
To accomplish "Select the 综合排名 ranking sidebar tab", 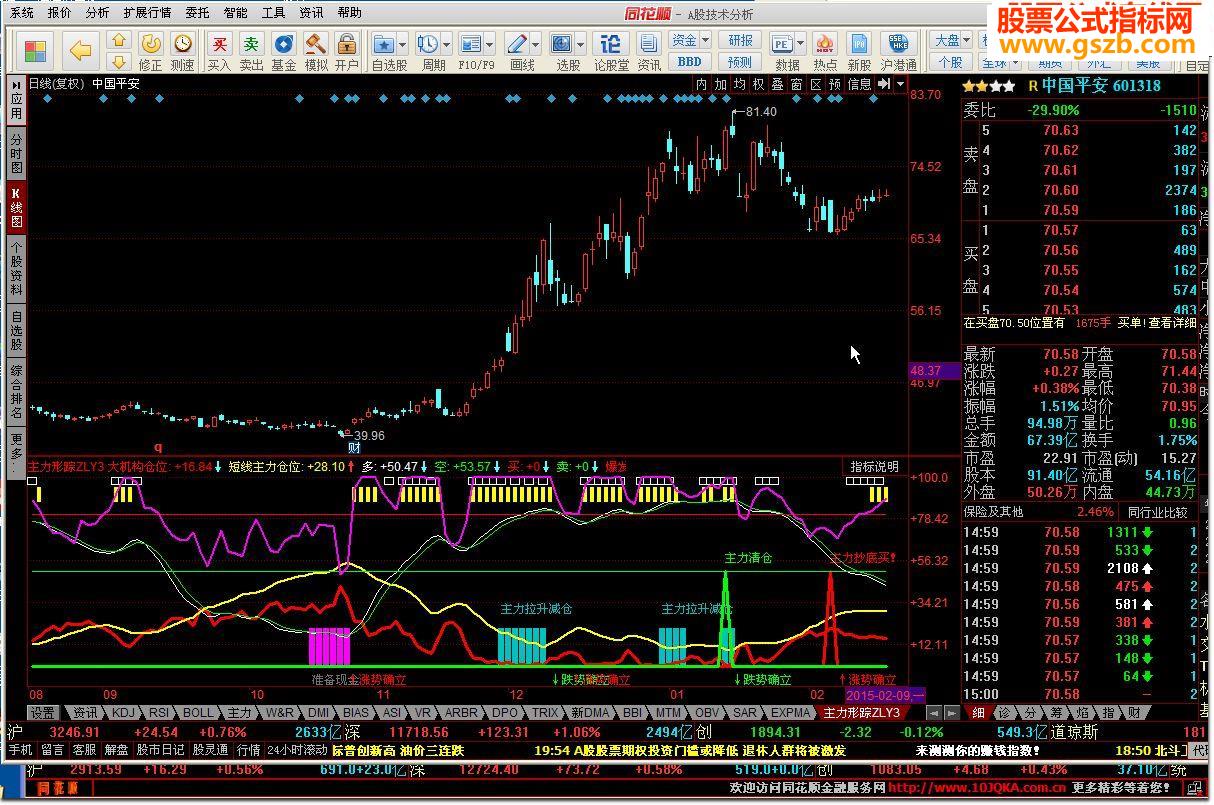I will pos(16,393).
